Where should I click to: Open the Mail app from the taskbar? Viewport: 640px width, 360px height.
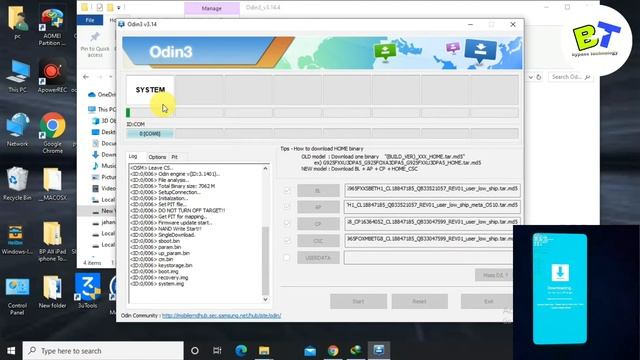click(310, 351)
